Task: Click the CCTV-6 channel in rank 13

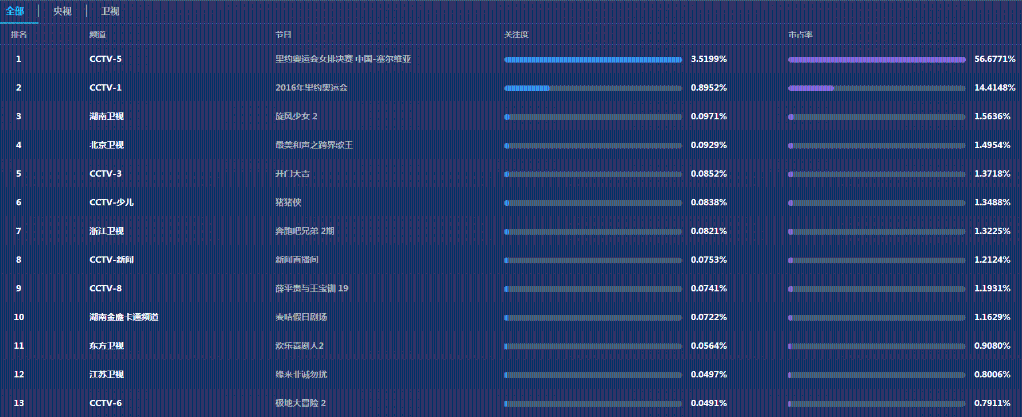Action: (105, 403)
